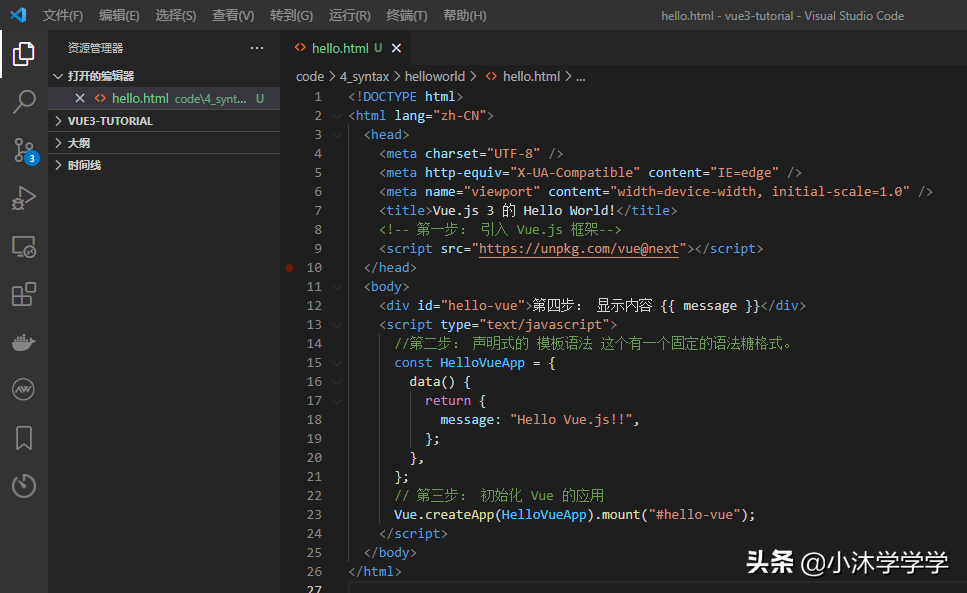This screenshot has height=593, width=967.
Task: Click the 第二步 comment on line 14
Action: (593, 343)
